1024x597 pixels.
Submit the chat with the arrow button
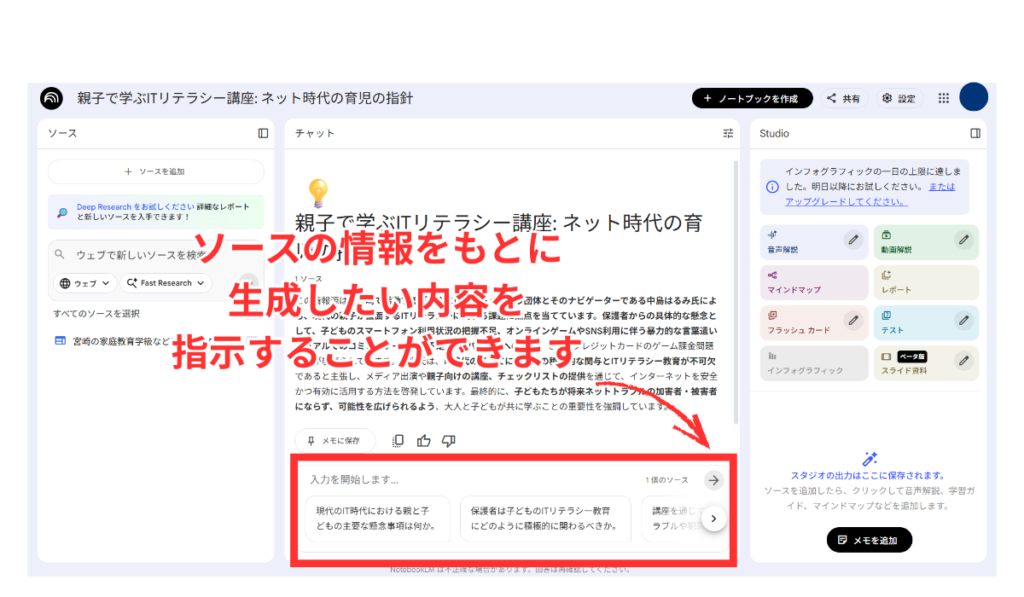(713, 480)
